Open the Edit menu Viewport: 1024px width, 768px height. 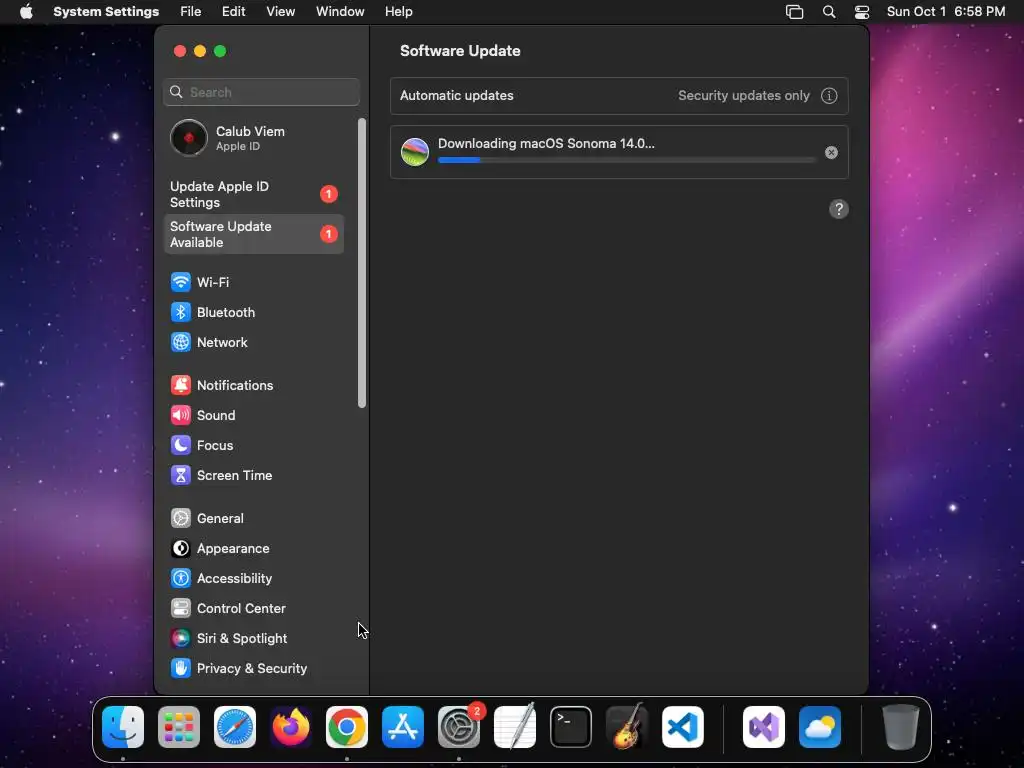coord(233,12)
